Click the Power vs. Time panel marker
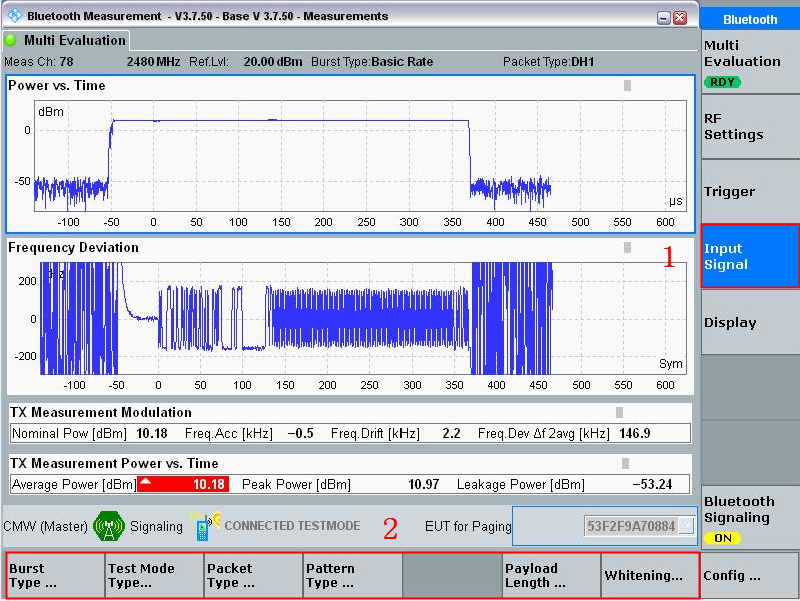 (x=628, y=85)
